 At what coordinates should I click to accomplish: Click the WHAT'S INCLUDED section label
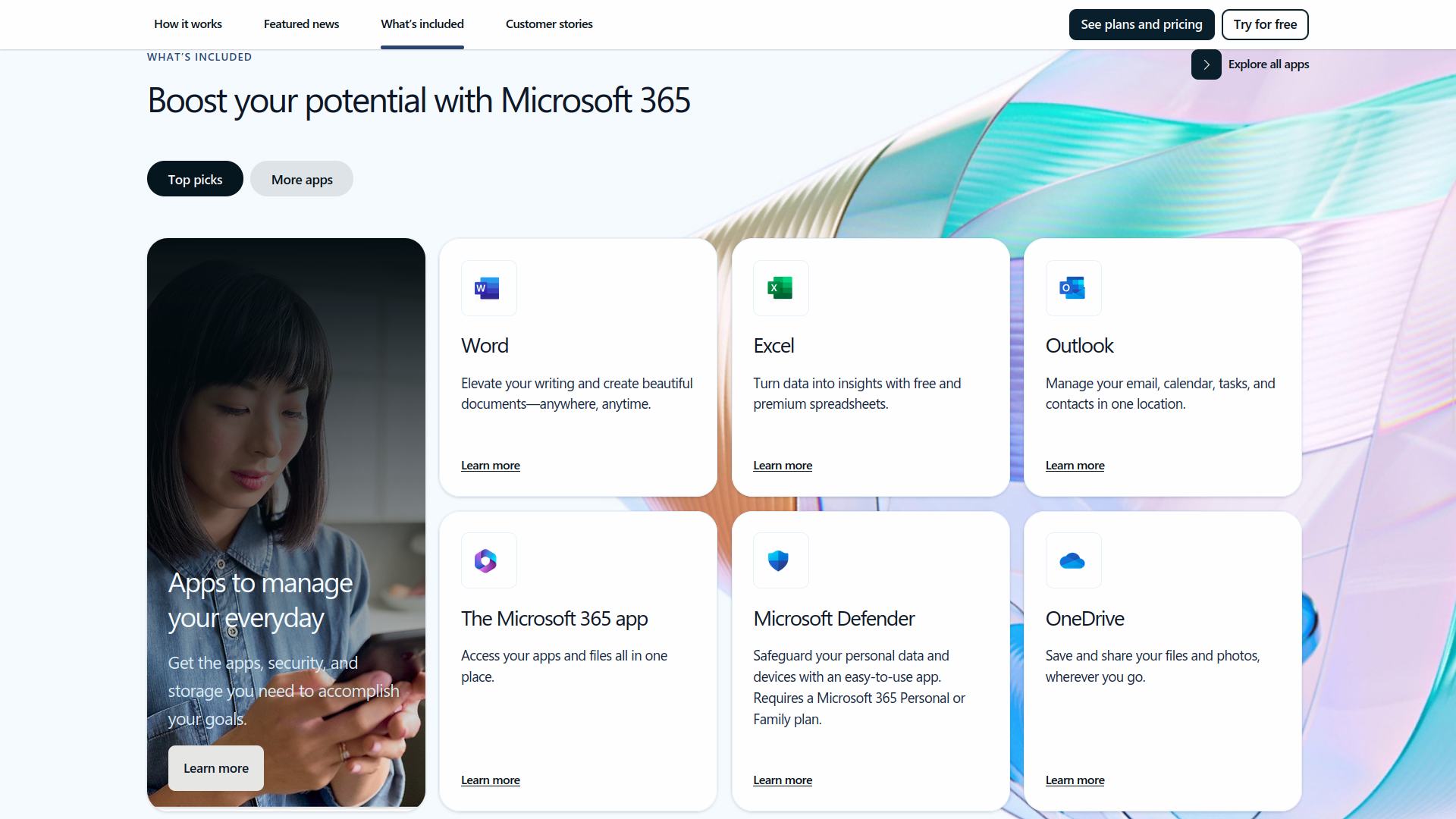(199, 57)
